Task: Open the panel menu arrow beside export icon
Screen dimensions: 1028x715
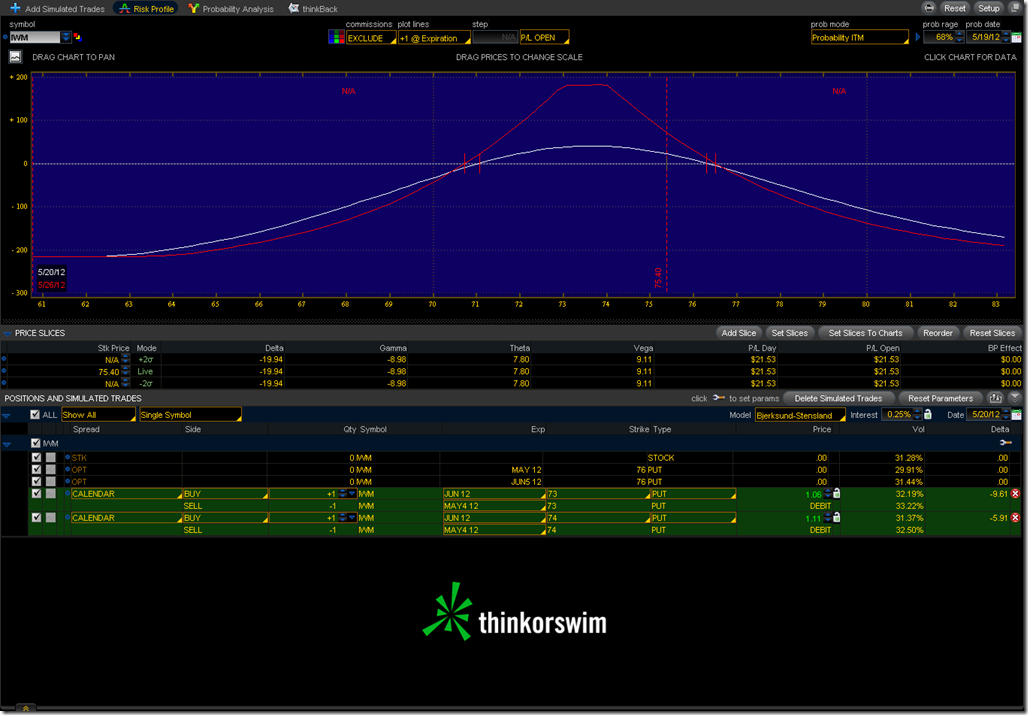Action: 1015,398
